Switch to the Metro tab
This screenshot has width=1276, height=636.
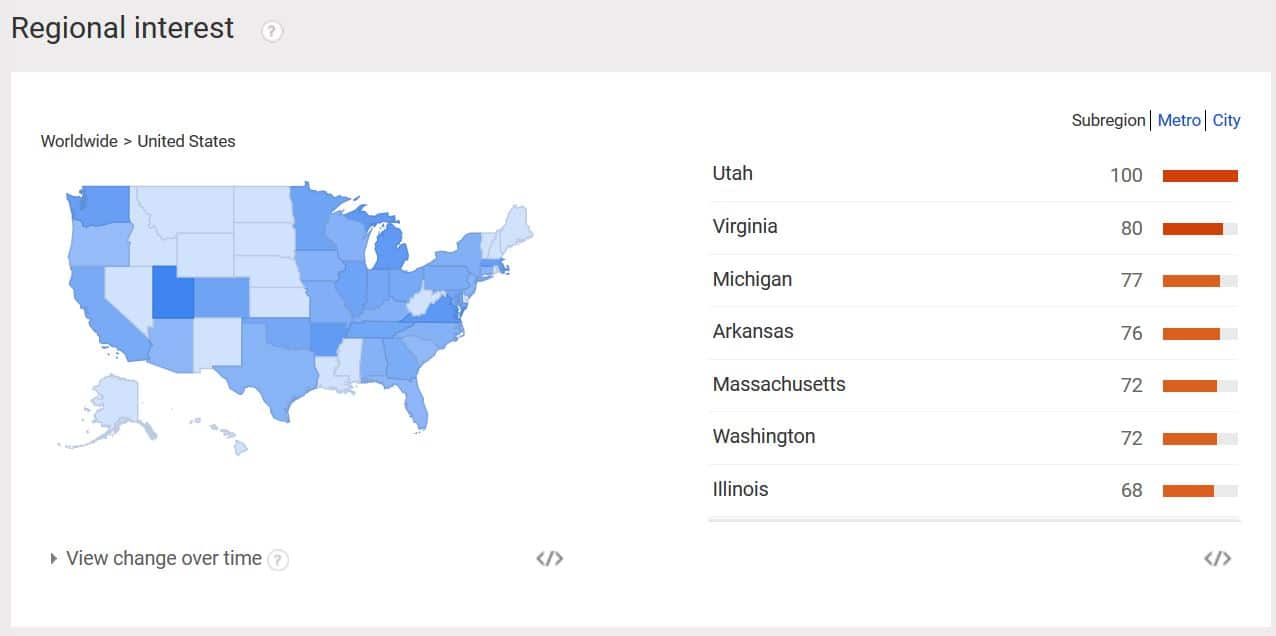(1179, 120)
